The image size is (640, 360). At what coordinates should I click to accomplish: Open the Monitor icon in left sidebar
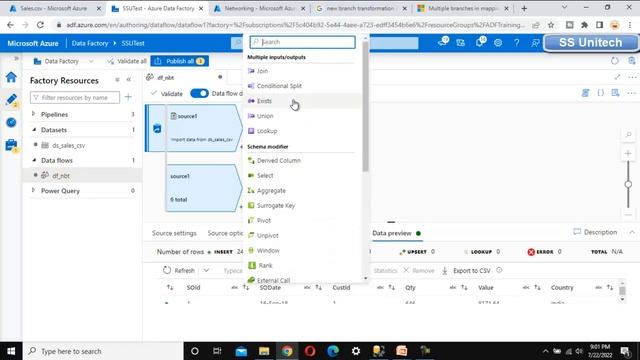click(x=11, y=122)
